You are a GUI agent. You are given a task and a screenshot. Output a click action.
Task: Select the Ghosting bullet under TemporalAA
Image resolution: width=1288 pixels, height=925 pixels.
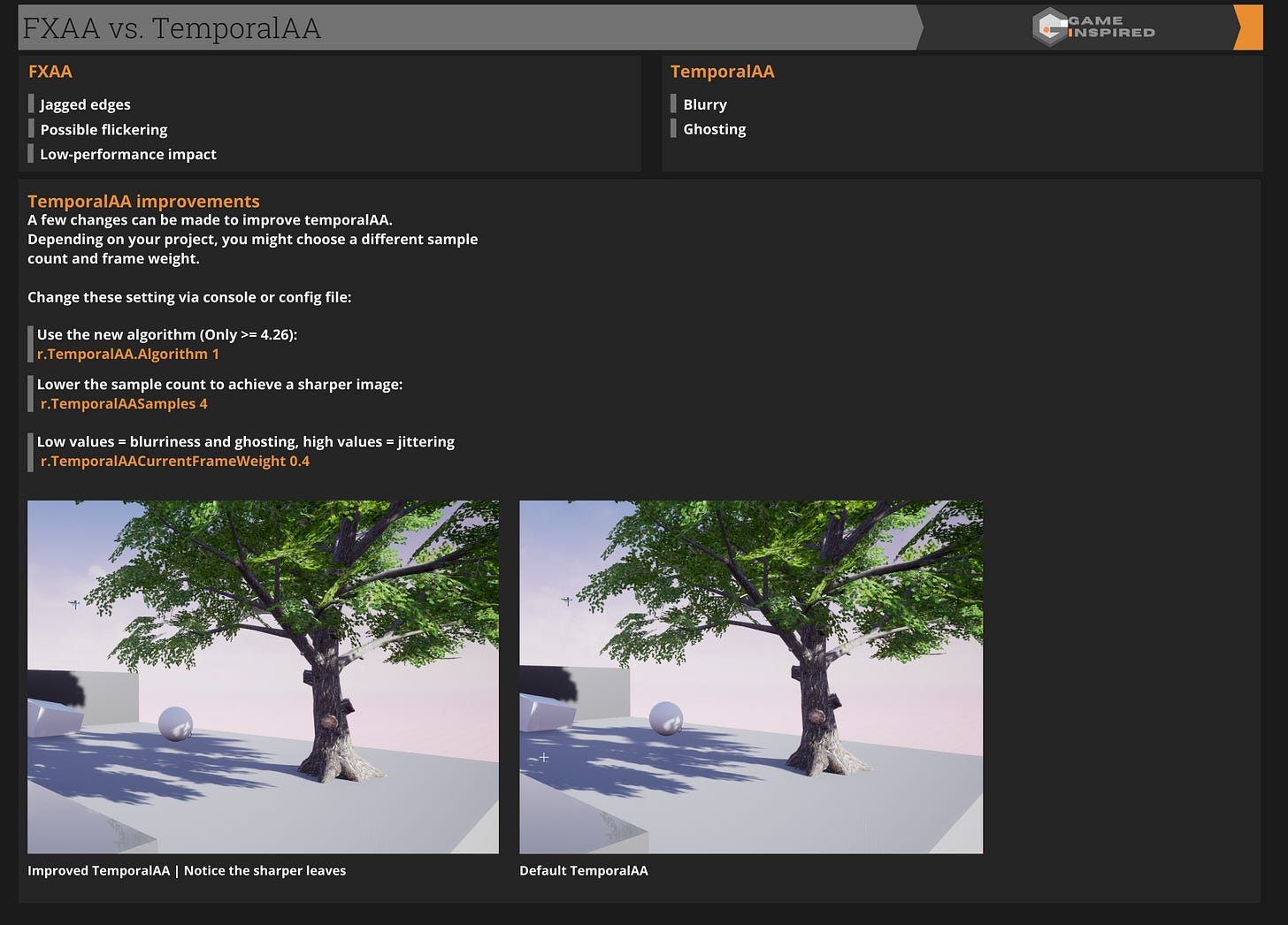tap(714, 129)
